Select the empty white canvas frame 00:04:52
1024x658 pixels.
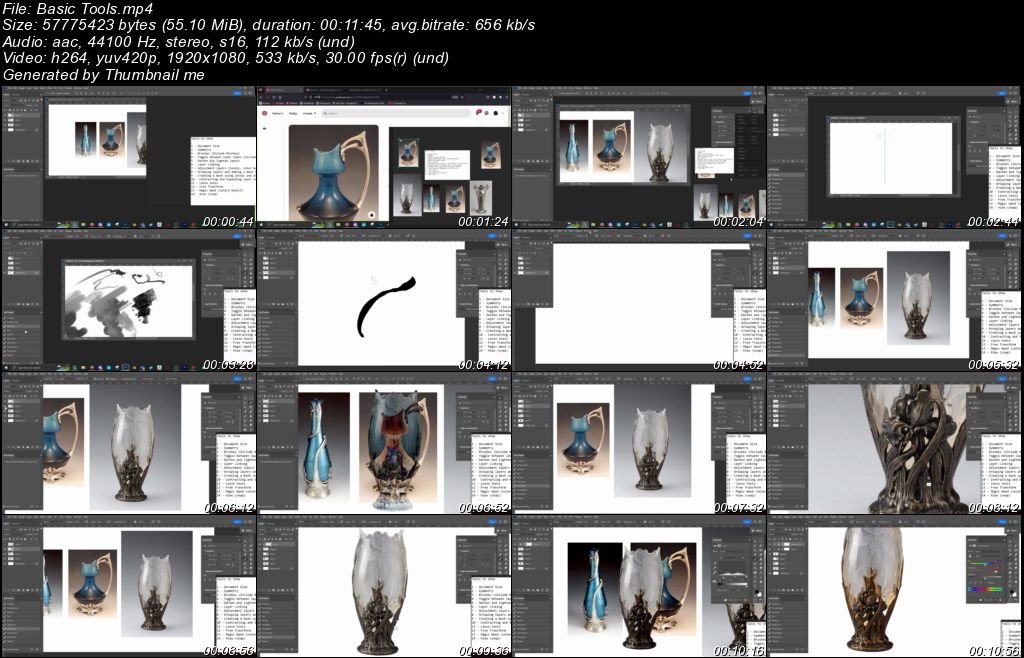639,300
